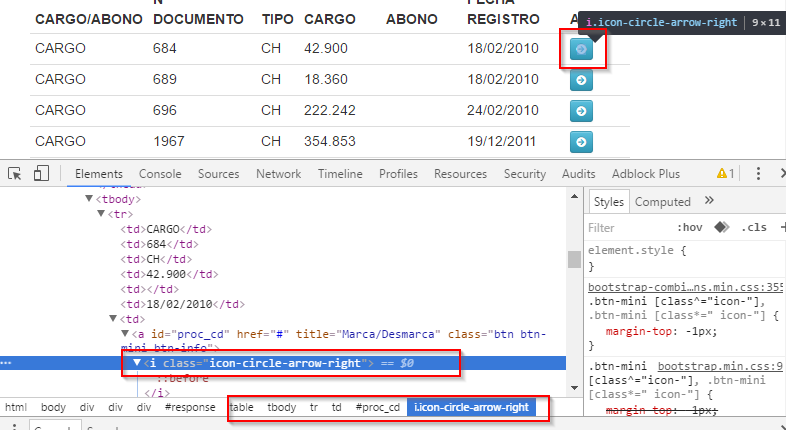Select table in the breadcrumb

[x=241, y=407]
